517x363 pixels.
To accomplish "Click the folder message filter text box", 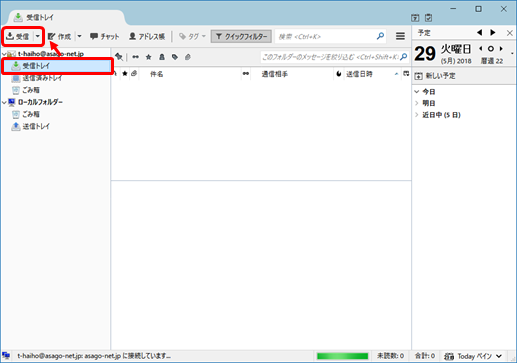I will pyautogui.click(x=334, y=57).
